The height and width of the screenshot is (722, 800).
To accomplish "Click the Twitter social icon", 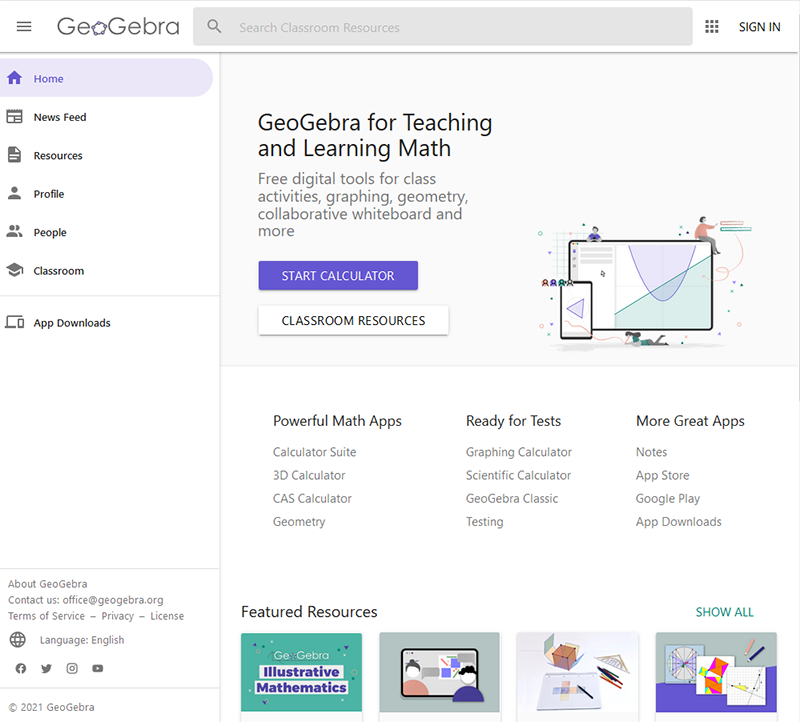I will 46,668.
